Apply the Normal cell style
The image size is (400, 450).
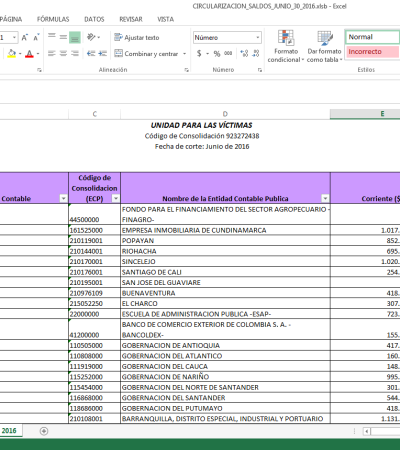point(373,37)
